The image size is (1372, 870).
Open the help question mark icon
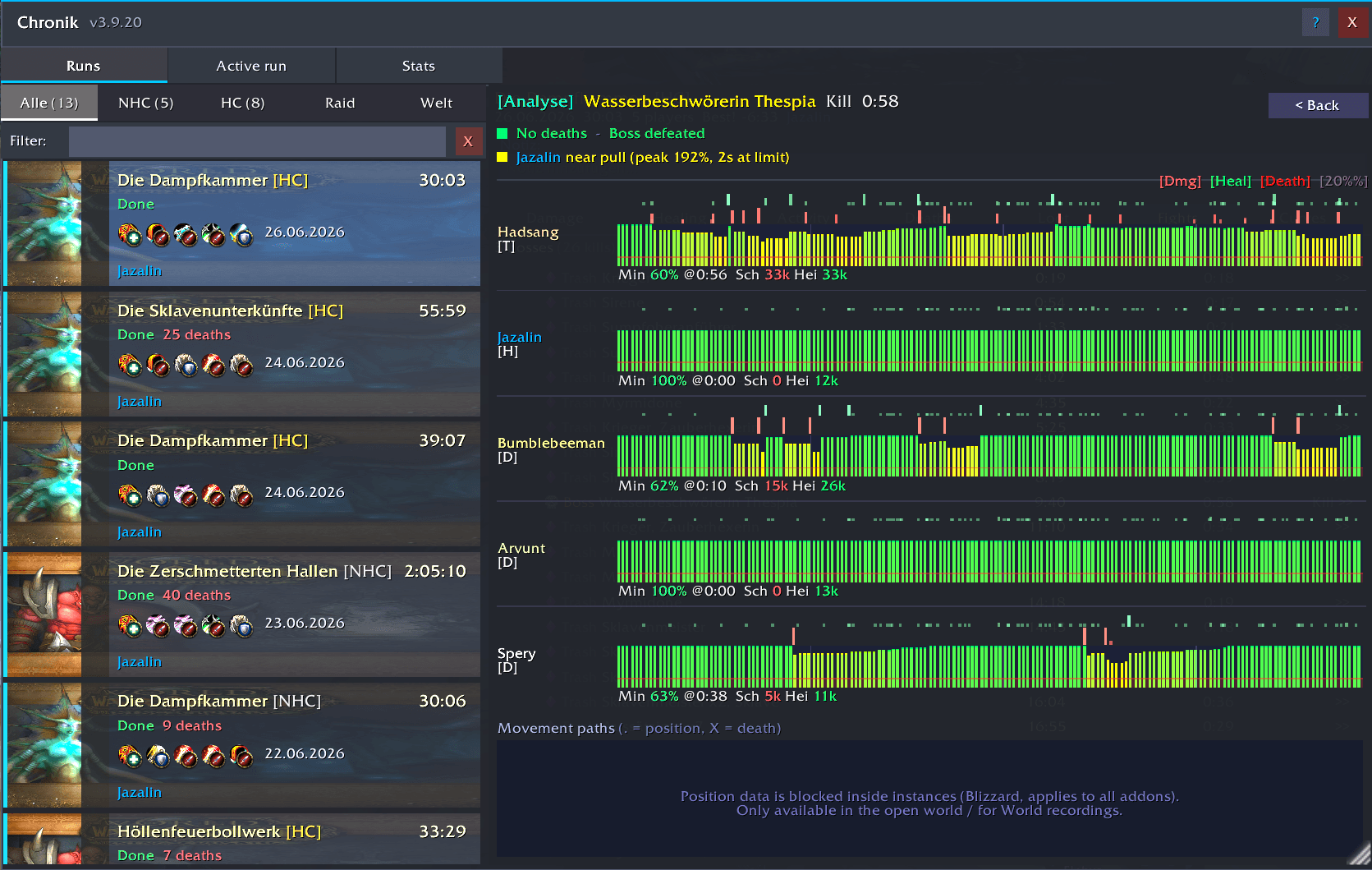tap(1315, 22)
